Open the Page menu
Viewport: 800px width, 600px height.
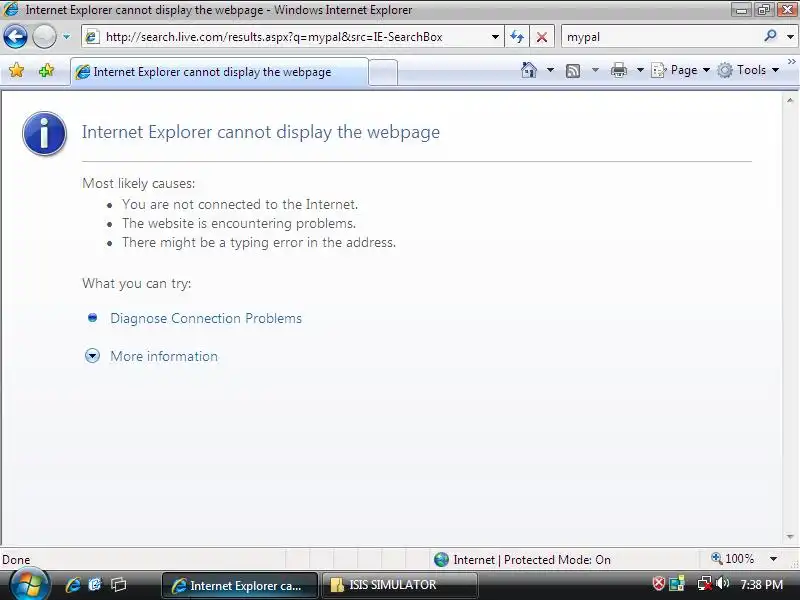(681, 70)
